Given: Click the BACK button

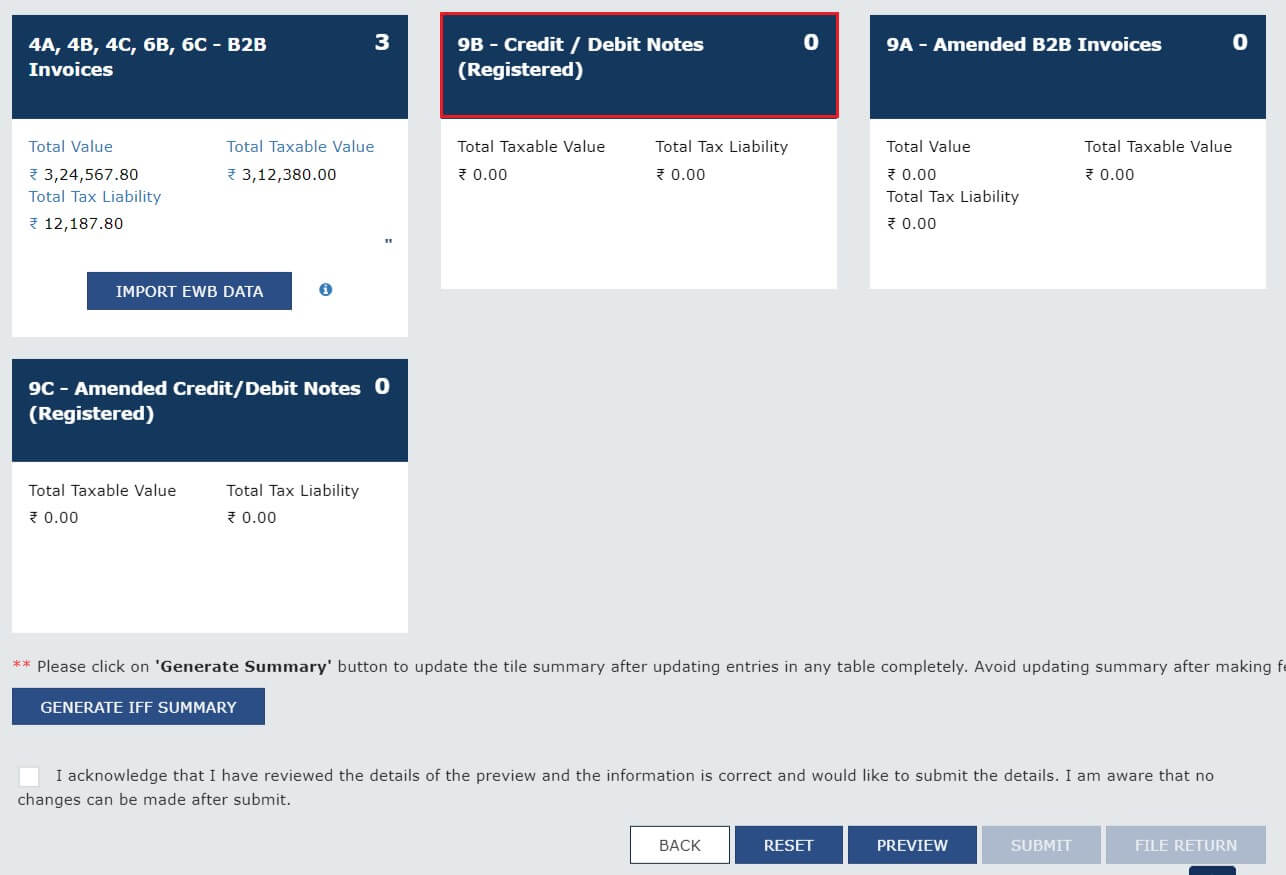Looking at the screenshot, I should (x=680, y=845).
